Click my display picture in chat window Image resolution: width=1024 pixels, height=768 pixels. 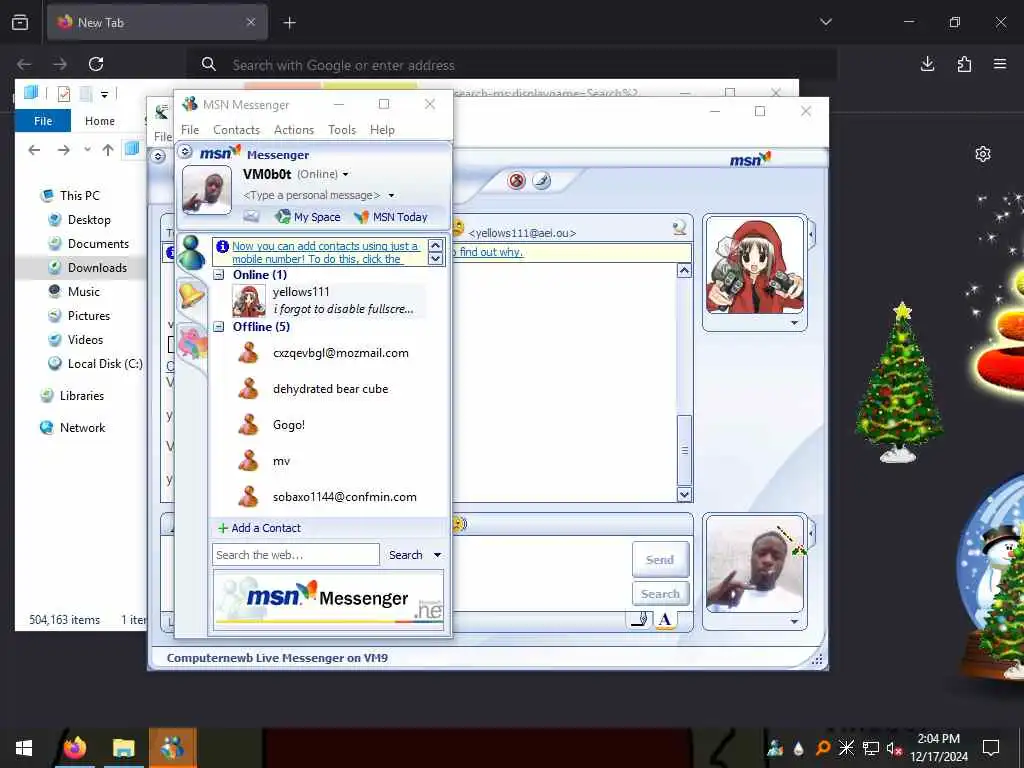click(x=755, y=564)
